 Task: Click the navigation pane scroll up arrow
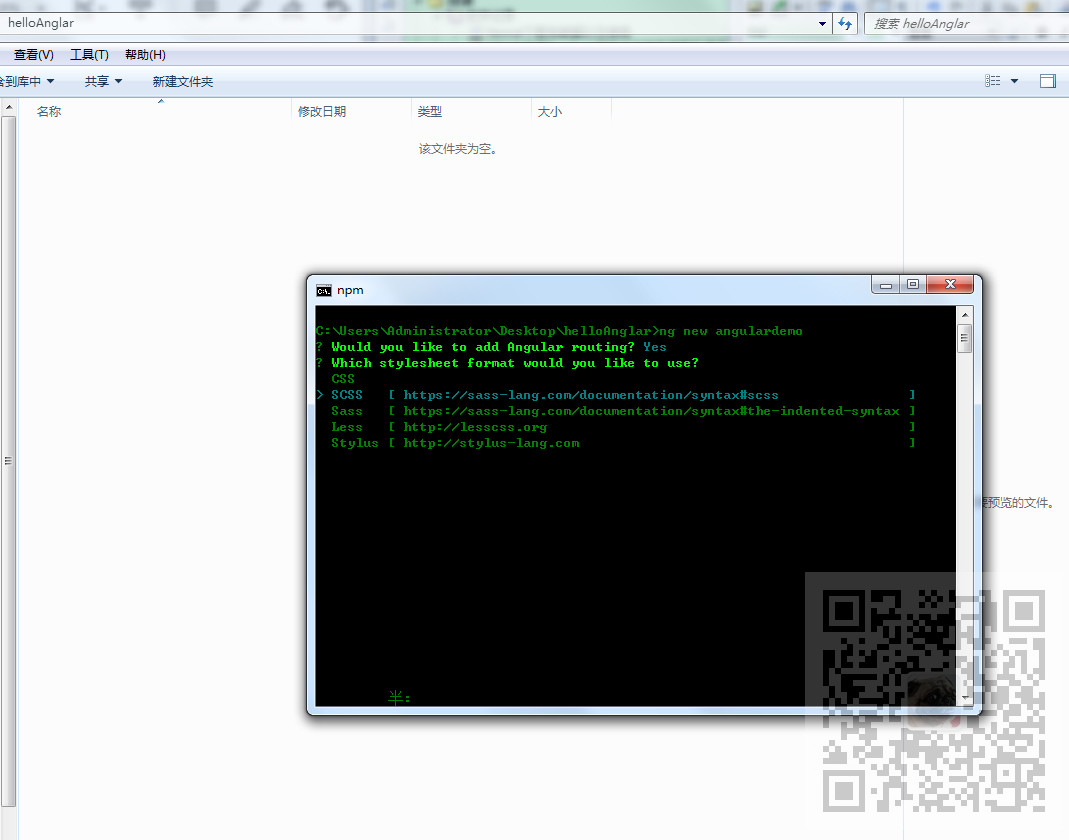tap(8, 107)
